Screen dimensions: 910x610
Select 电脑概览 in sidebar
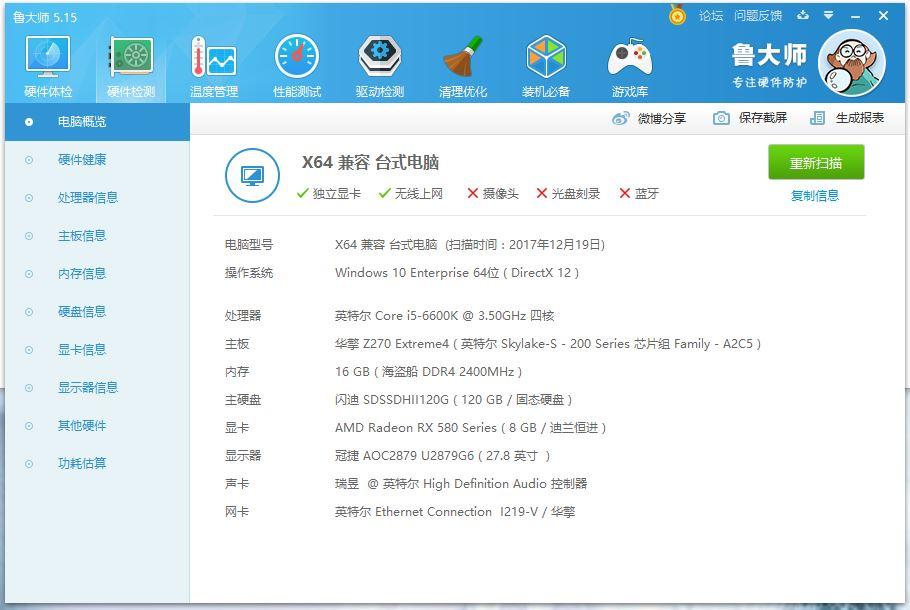[98, 122]
